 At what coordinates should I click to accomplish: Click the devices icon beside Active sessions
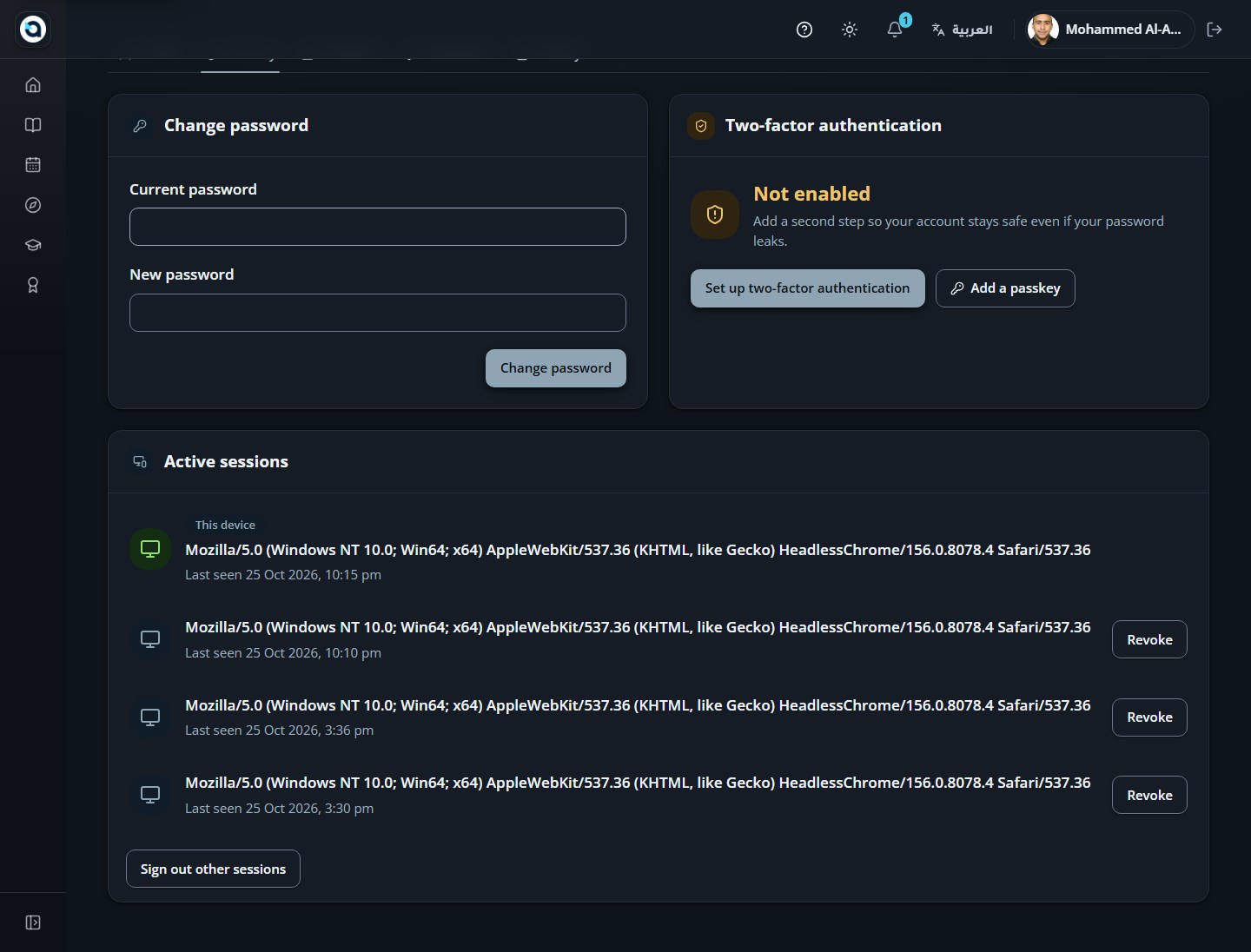pos(140,462)
